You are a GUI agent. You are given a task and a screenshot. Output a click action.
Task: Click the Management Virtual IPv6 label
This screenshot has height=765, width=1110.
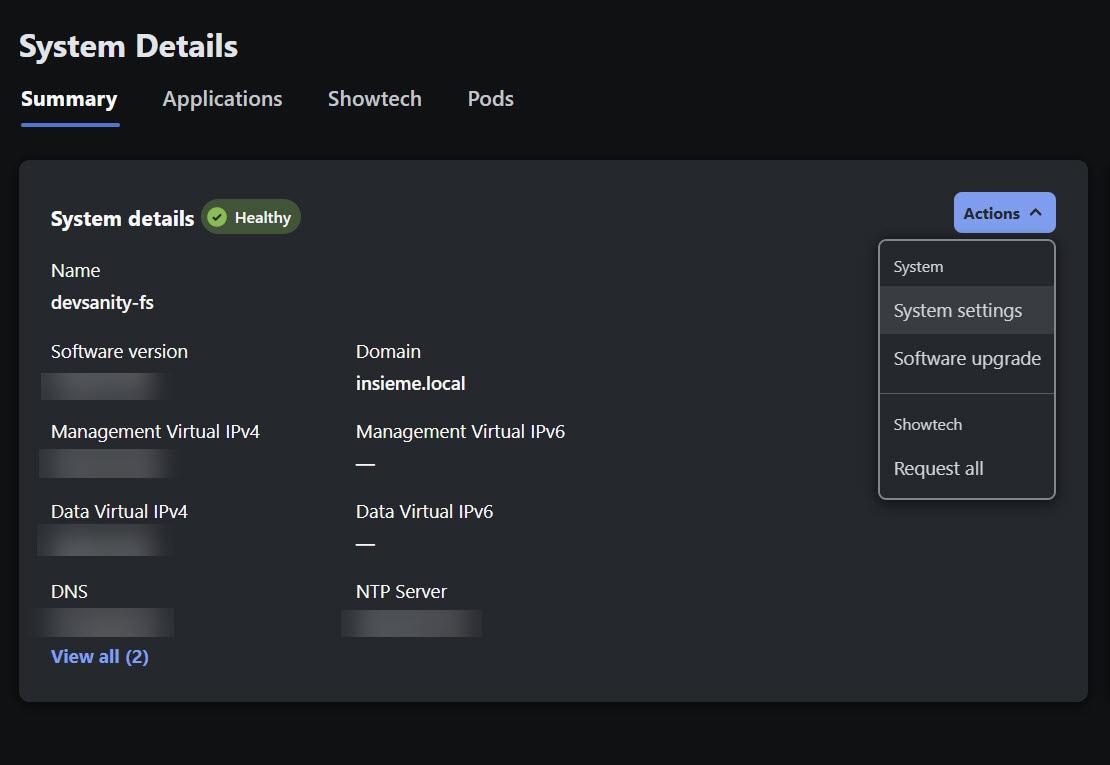click(460, 432)
